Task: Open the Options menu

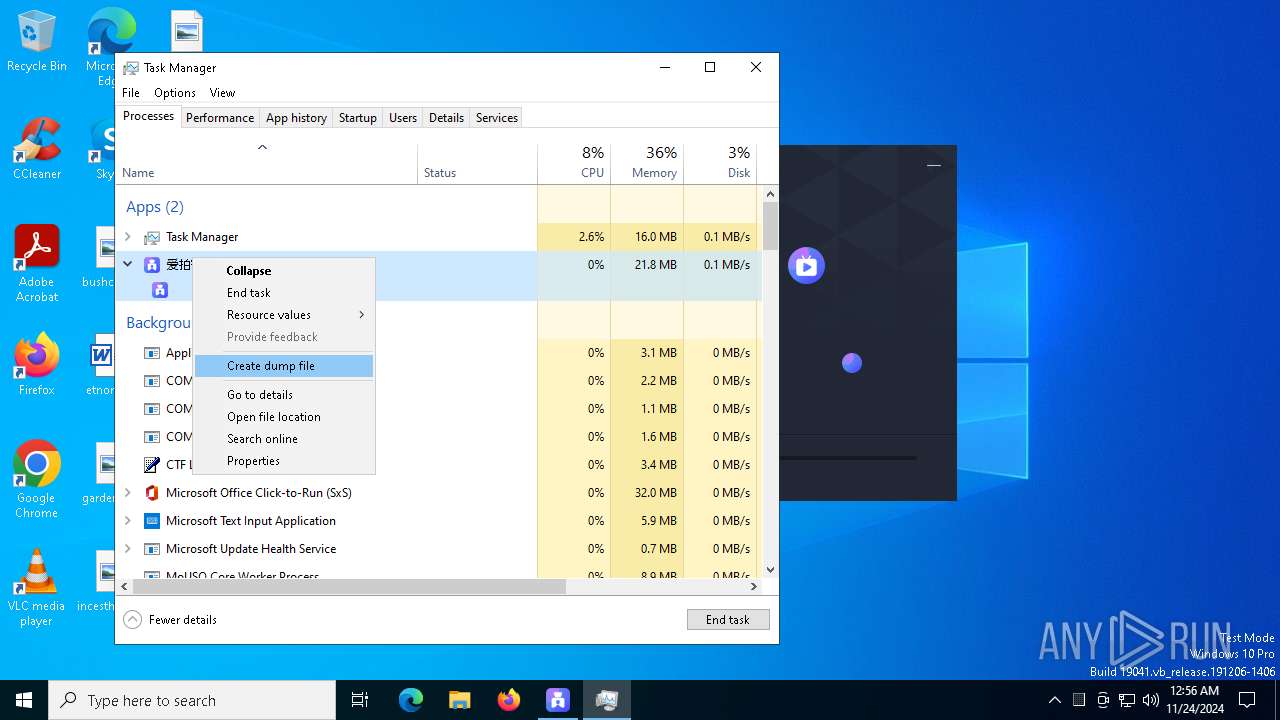Action: 175,93
